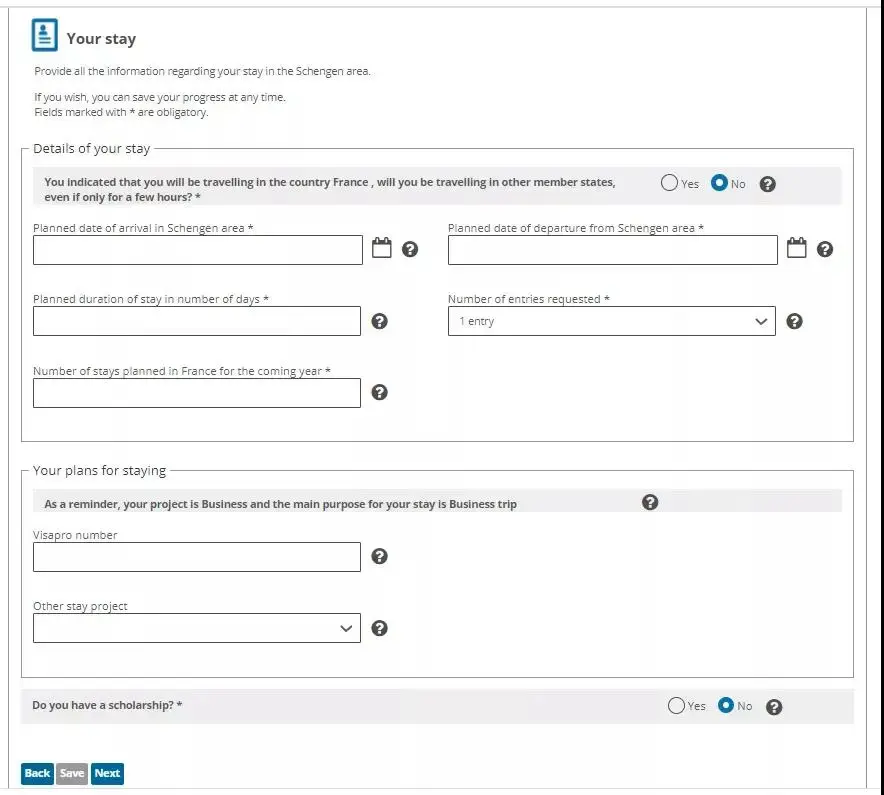Choose No for the scholarship question
This screenshot has width=884, height=795.
tap(726, 705)
